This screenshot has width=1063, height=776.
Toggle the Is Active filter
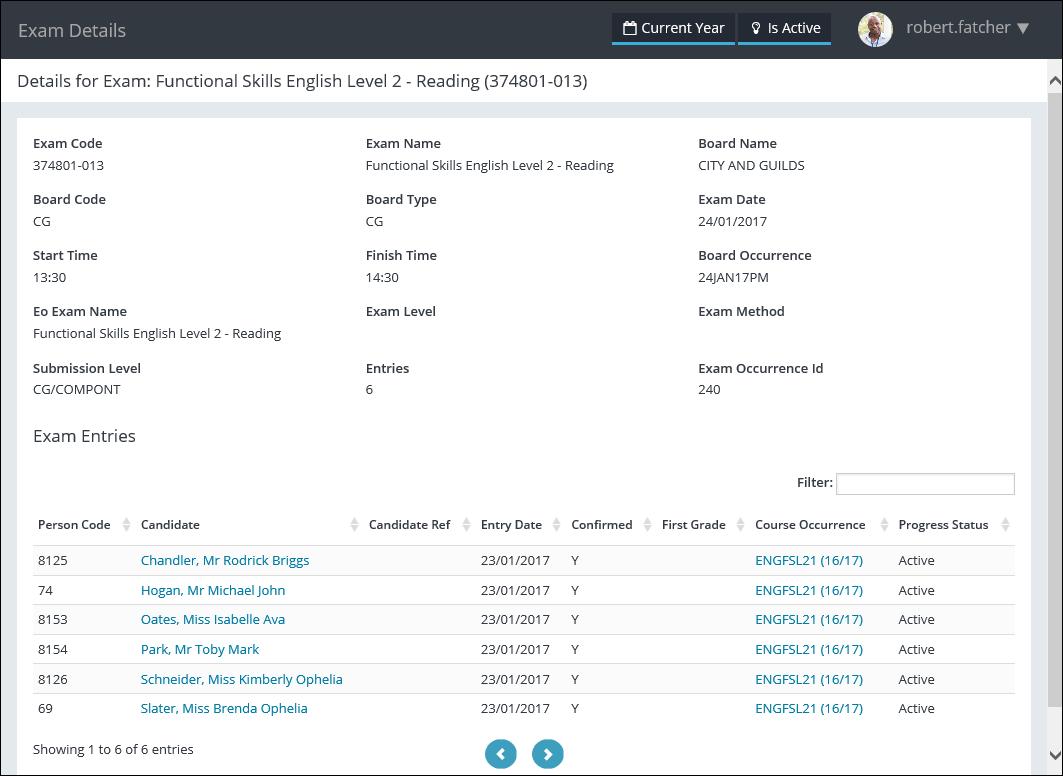(785, 28)
